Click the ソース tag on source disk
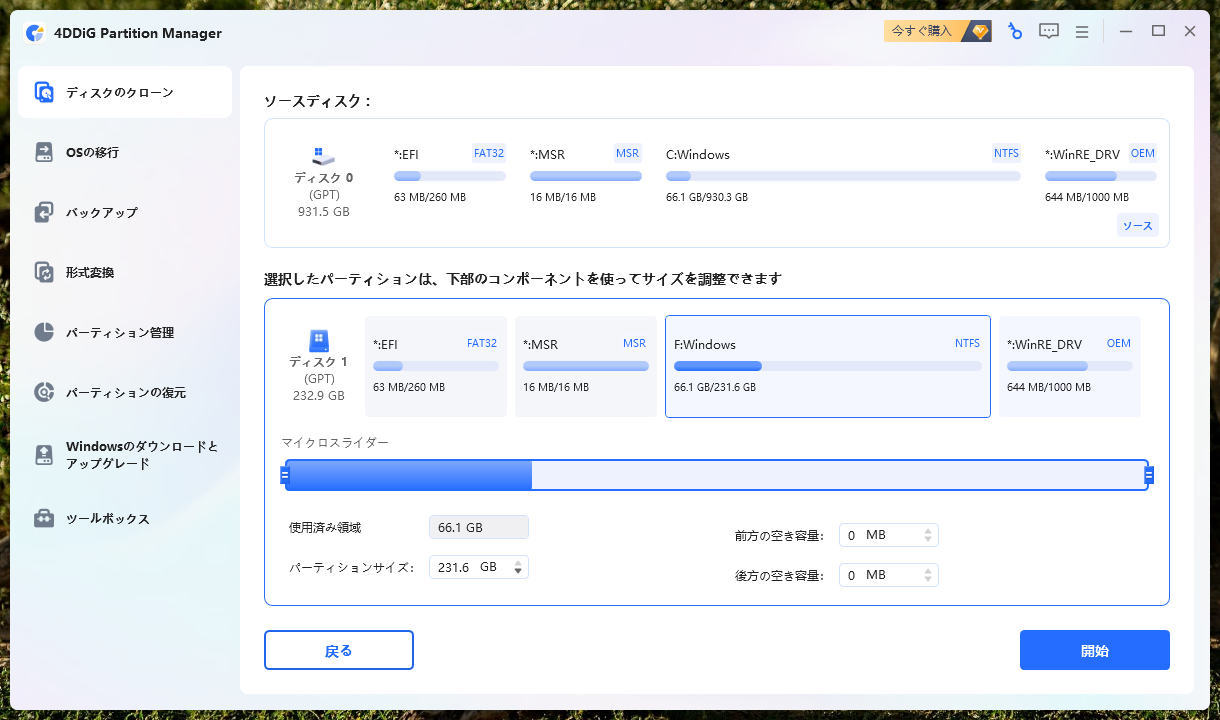Image resolution: width=1220 pixels, height=720 pixels. (1137, 226)
